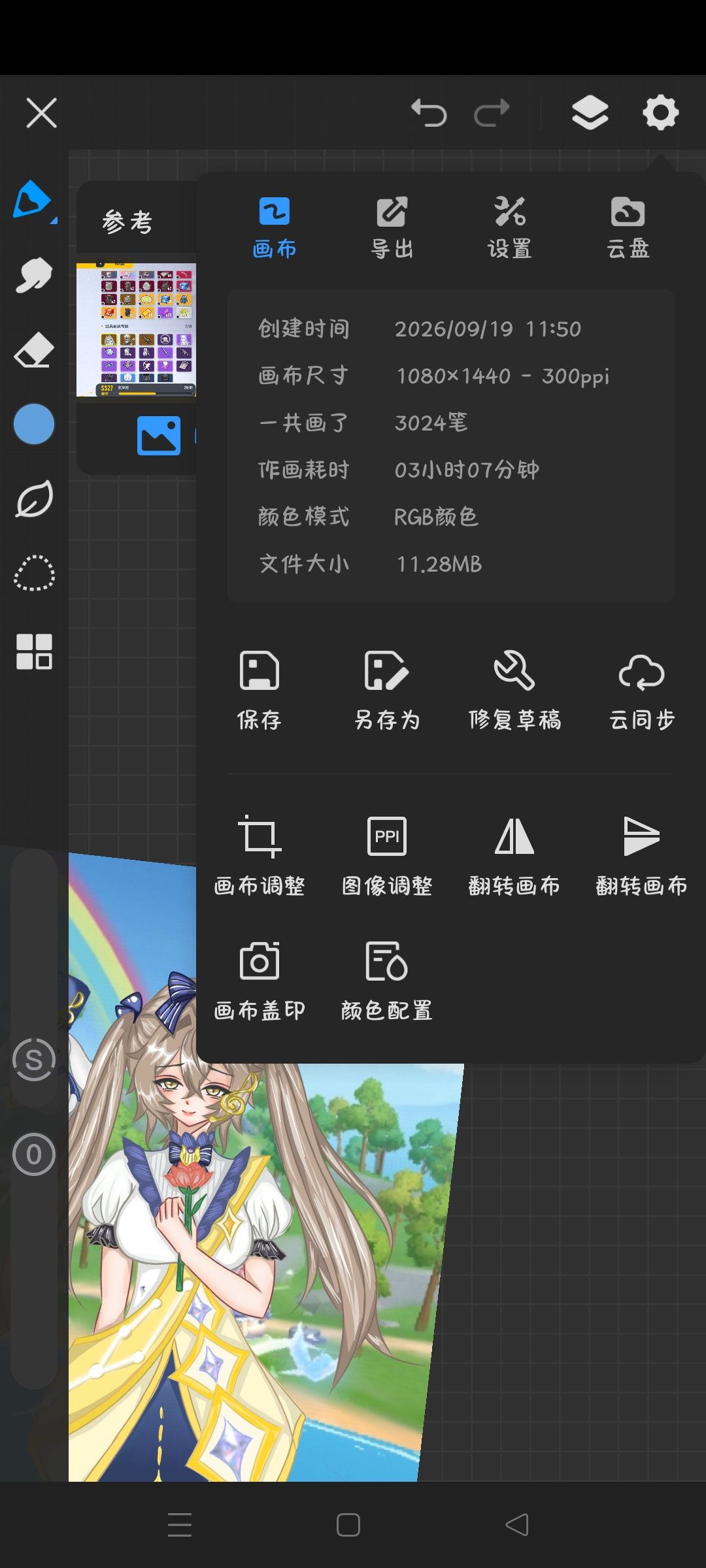Close the drawing with the X icon
706x1568 pixels.
[x=41, y=113]
